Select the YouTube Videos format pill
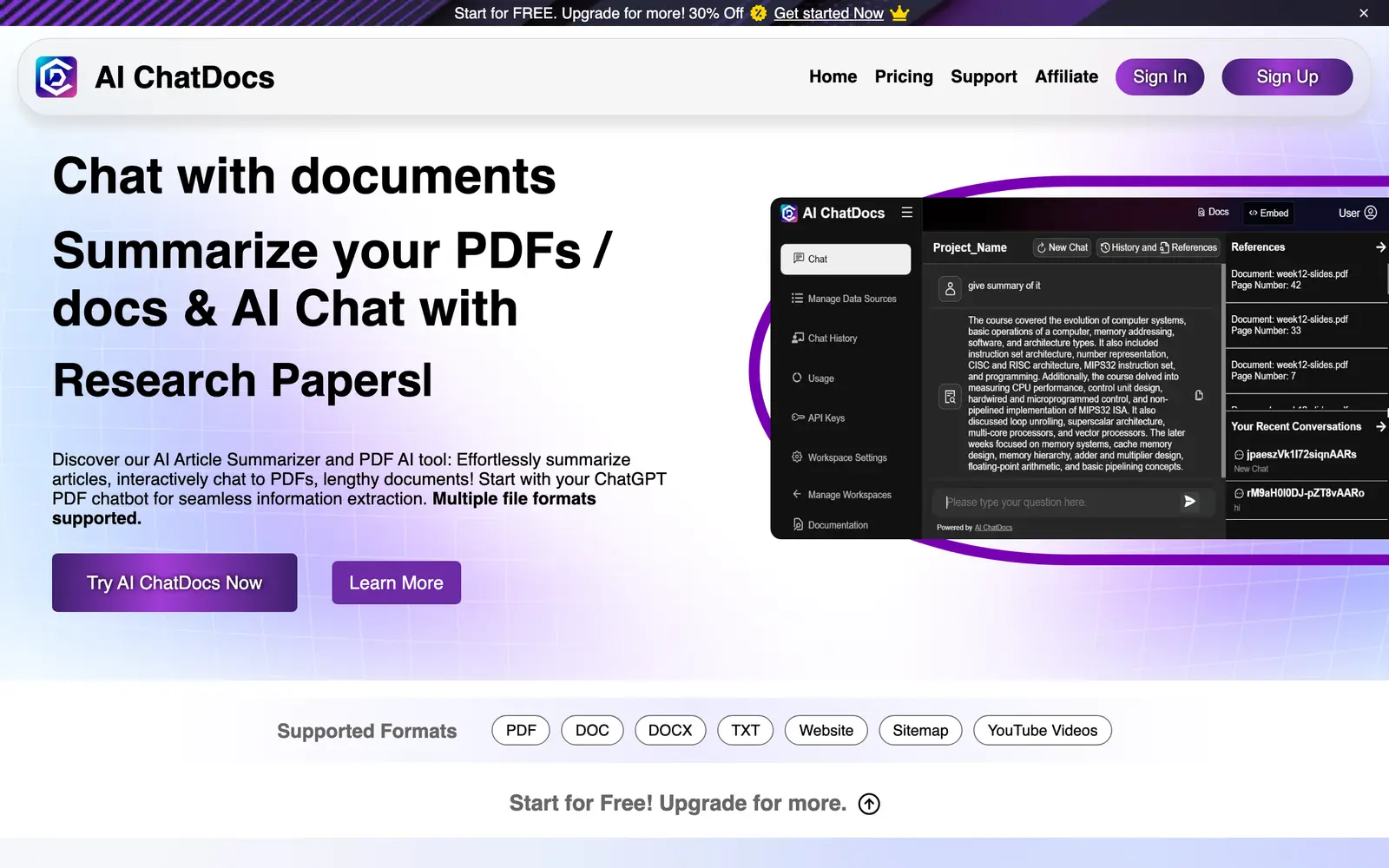 1043,730
